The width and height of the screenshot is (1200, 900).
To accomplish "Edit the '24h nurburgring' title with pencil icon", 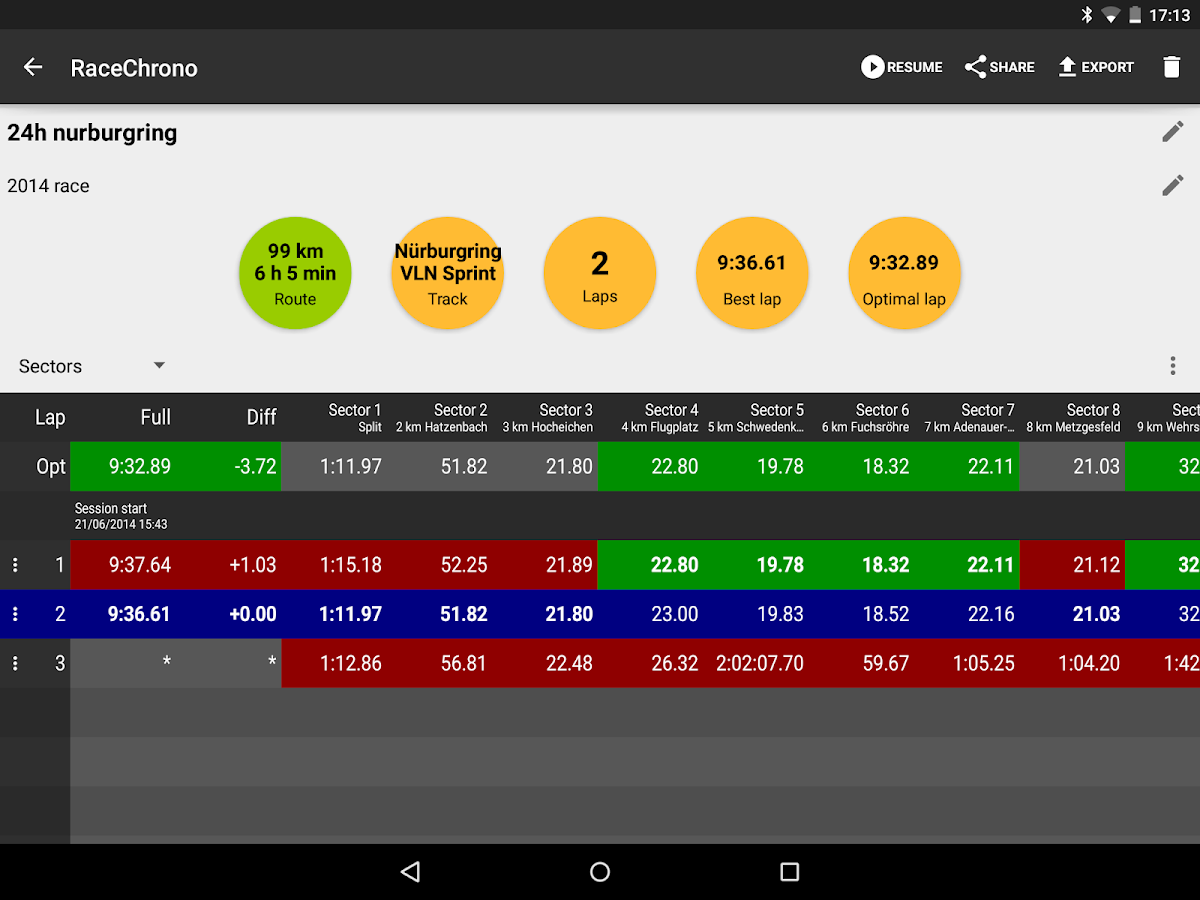I will pos(1172,130).
